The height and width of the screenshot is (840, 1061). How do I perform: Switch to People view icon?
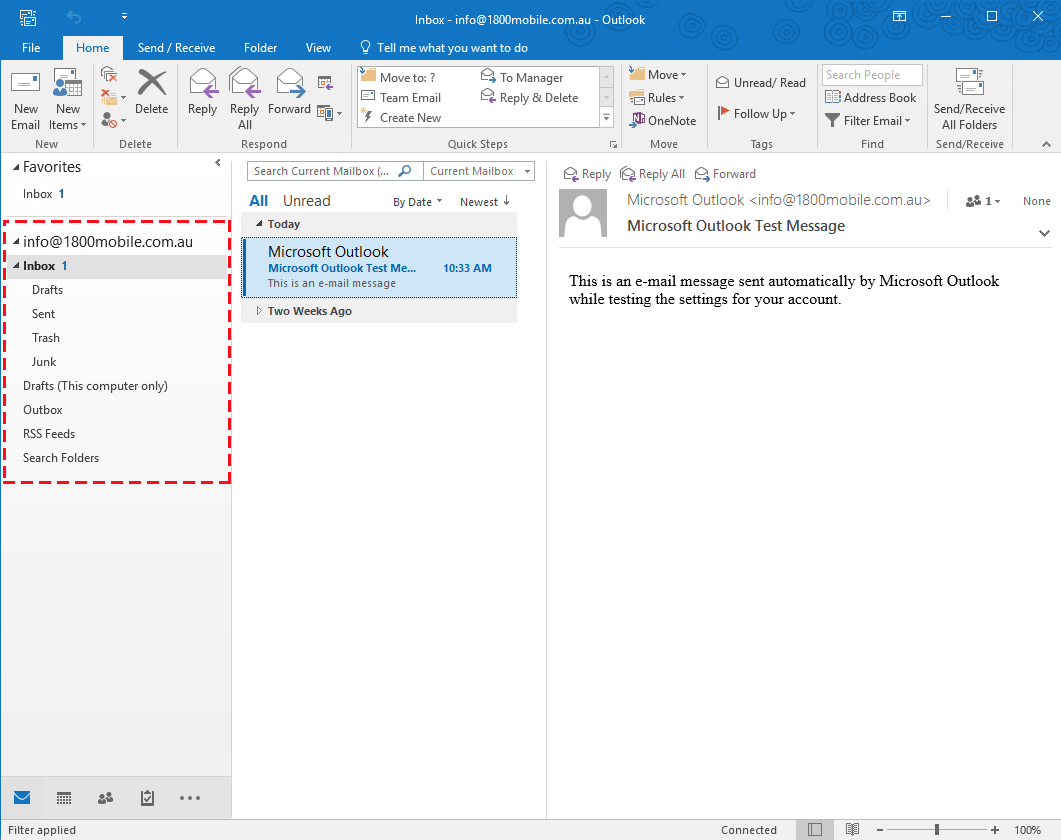tap(106, 798)
